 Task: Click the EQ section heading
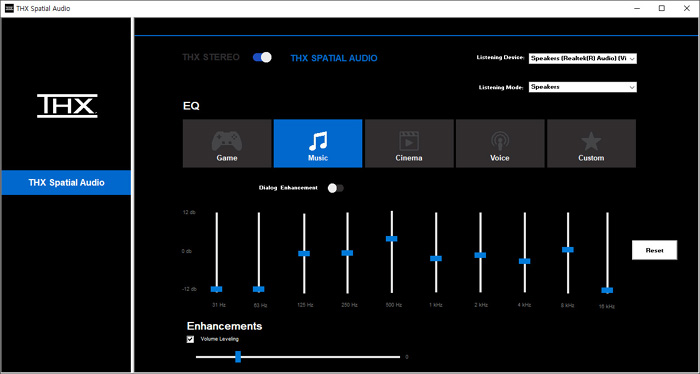pyautogui.click(x=191, y=106)
